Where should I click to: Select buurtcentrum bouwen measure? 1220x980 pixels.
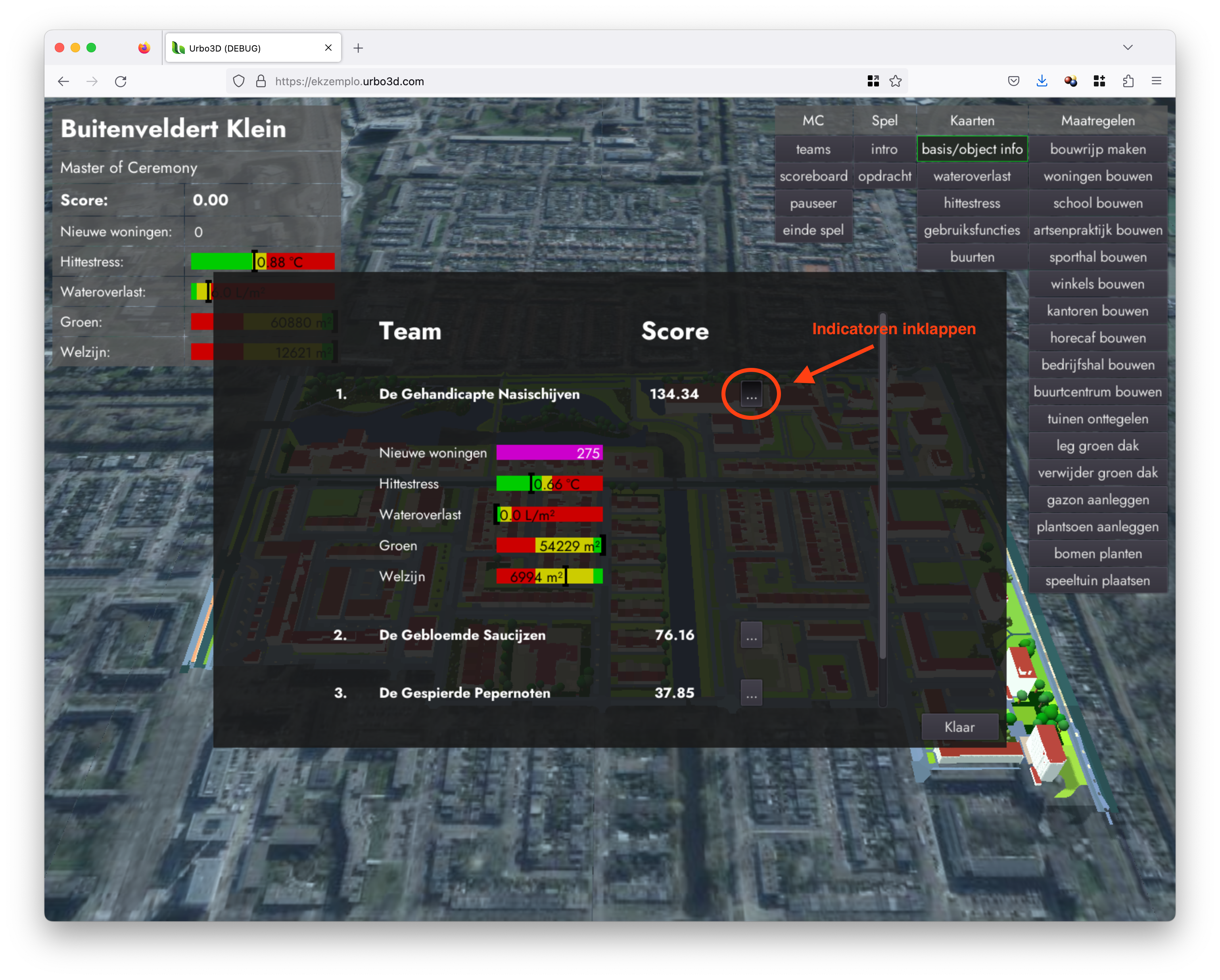pos(1098,392)
